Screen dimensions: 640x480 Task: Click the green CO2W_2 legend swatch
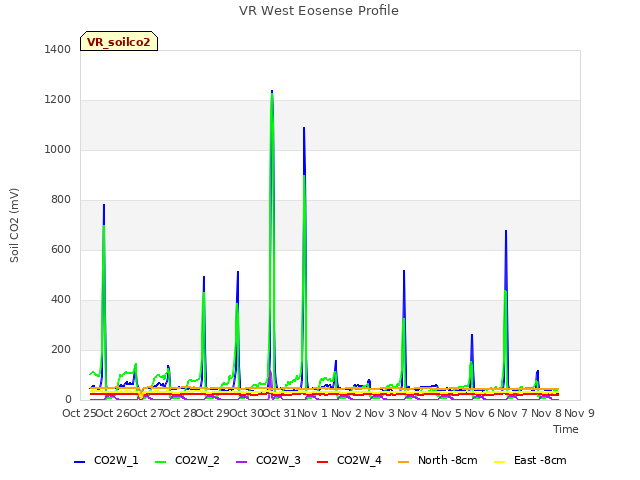pyautogui.click(x=161, y=462)
